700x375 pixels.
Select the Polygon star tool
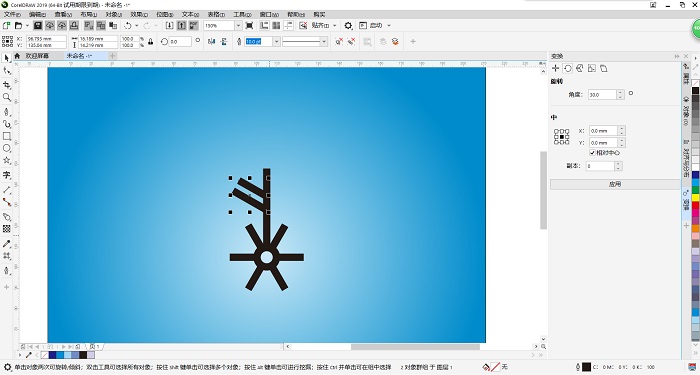(x=7, y=160)
